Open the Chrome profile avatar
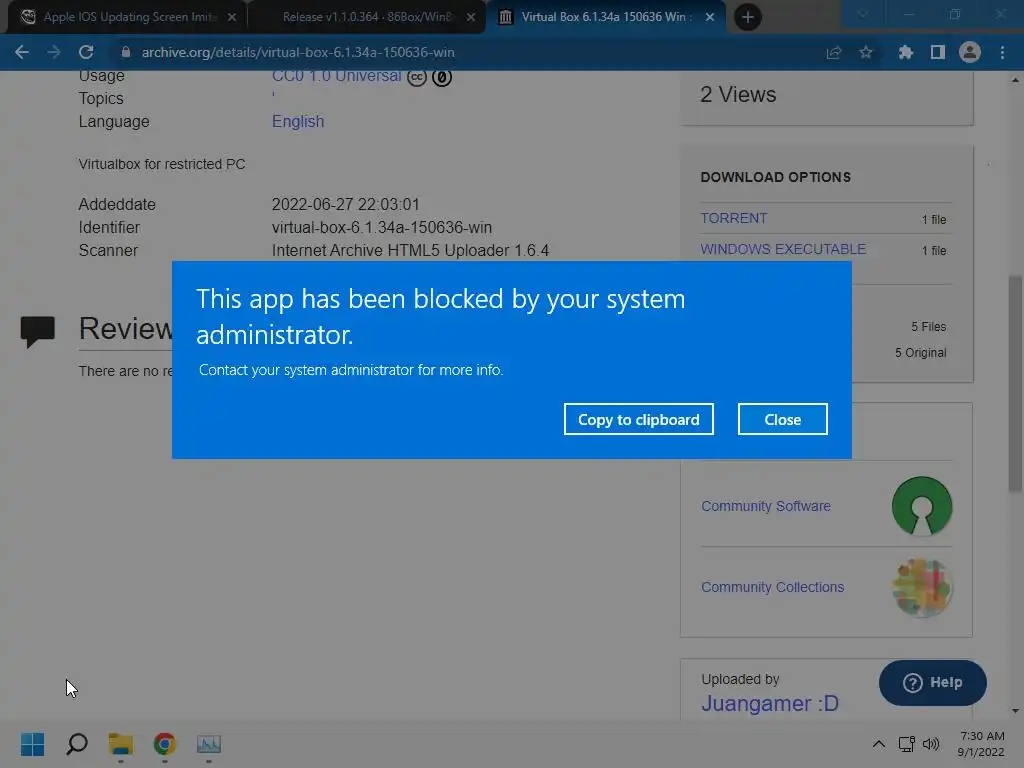1024x768 pixels. [x=970, y=52]
